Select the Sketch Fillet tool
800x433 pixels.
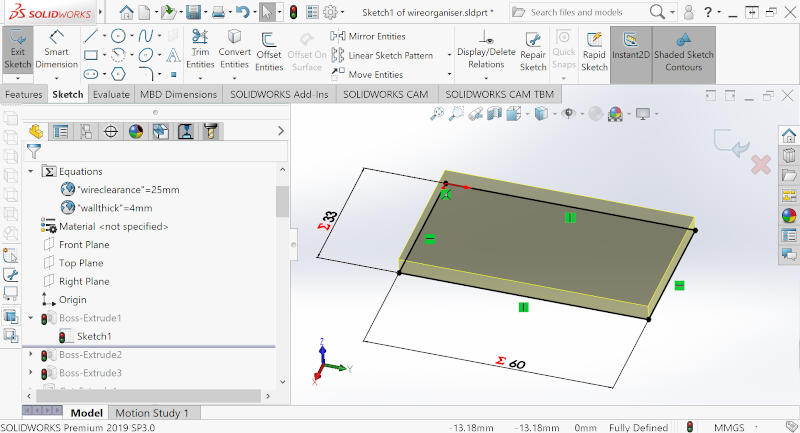click(x=146, y=74)
